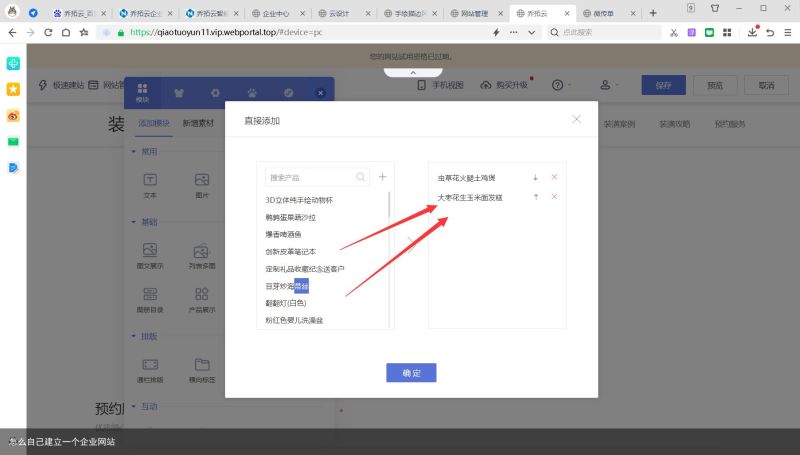
Task: Click the browser address bar URL
Action: [226, 32]
